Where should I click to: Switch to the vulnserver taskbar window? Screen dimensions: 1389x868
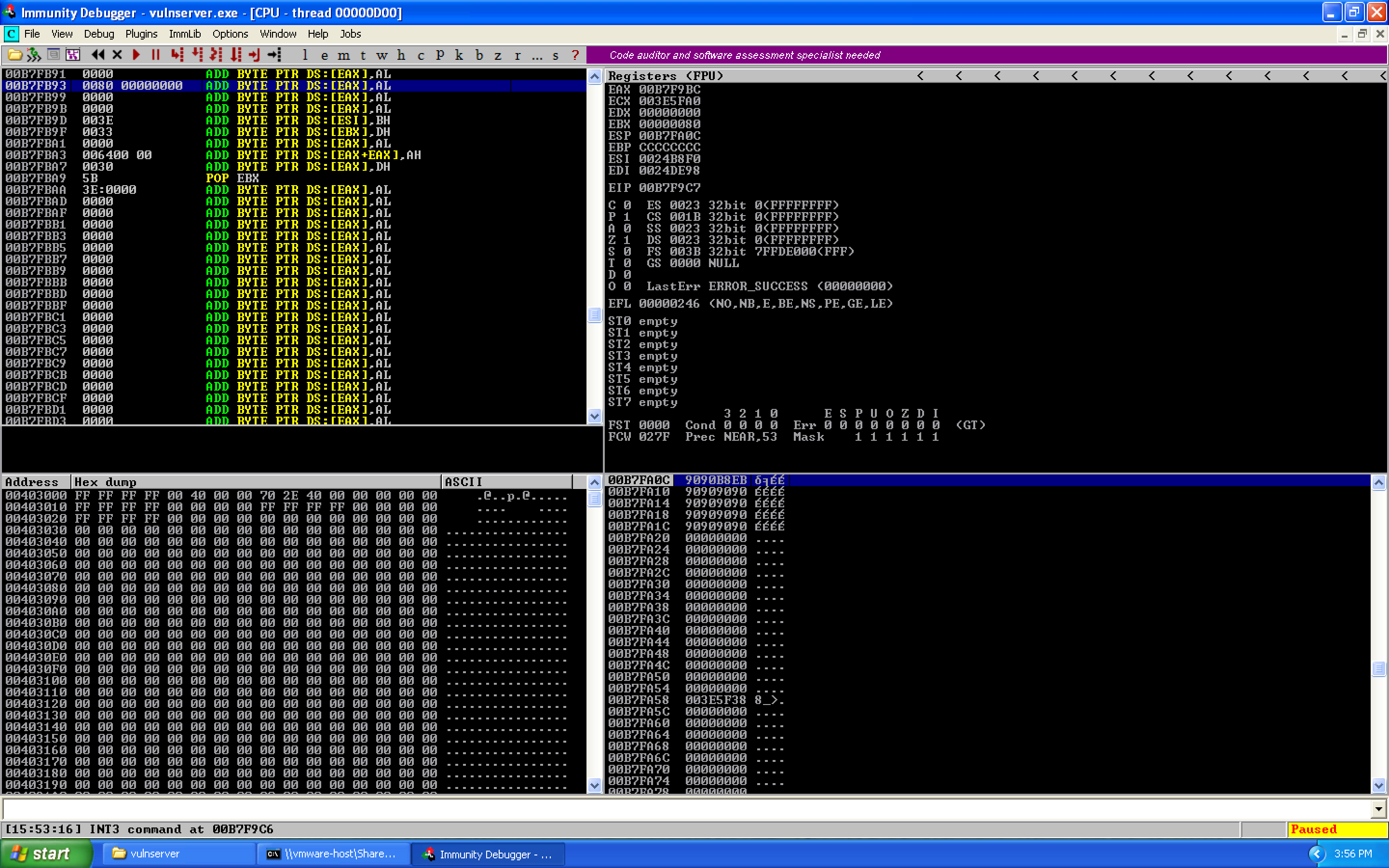178,854
